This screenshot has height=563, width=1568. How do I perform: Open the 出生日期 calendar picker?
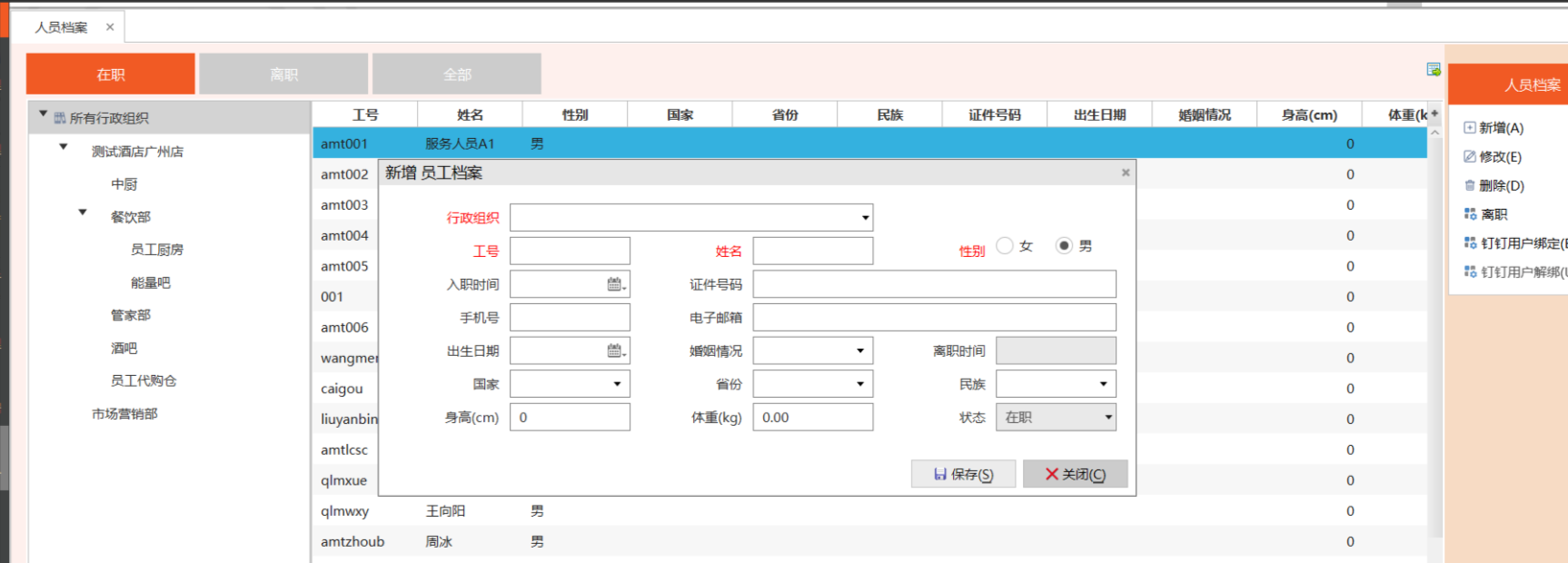(616, 351)
